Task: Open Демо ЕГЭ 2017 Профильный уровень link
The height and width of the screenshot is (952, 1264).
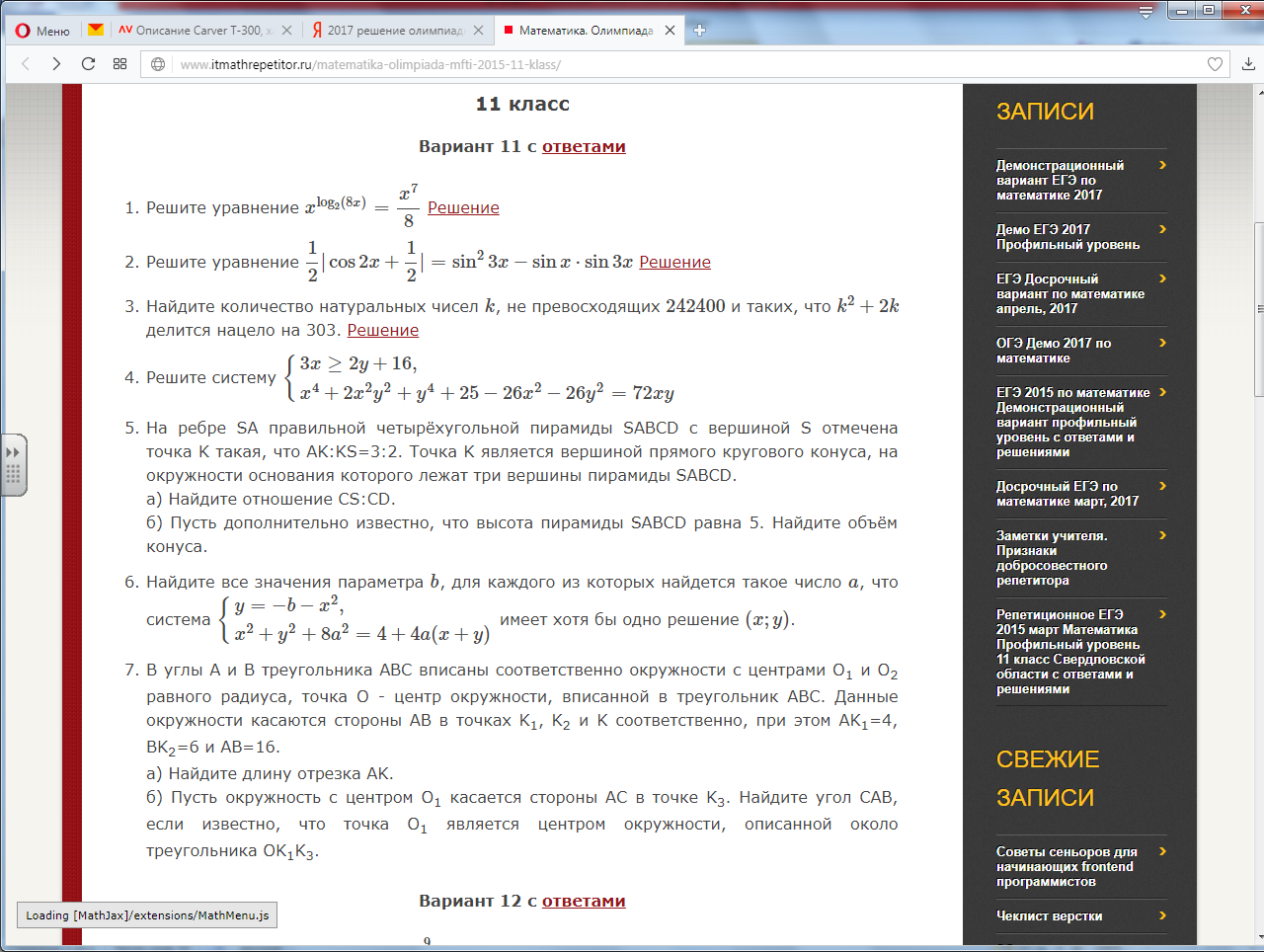Action: [1067, 237]
